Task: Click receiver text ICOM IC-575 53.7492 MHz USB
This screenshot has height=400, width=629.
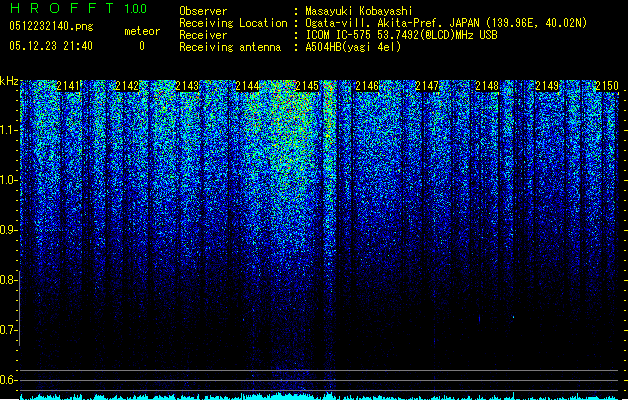Action: (402, 35)
